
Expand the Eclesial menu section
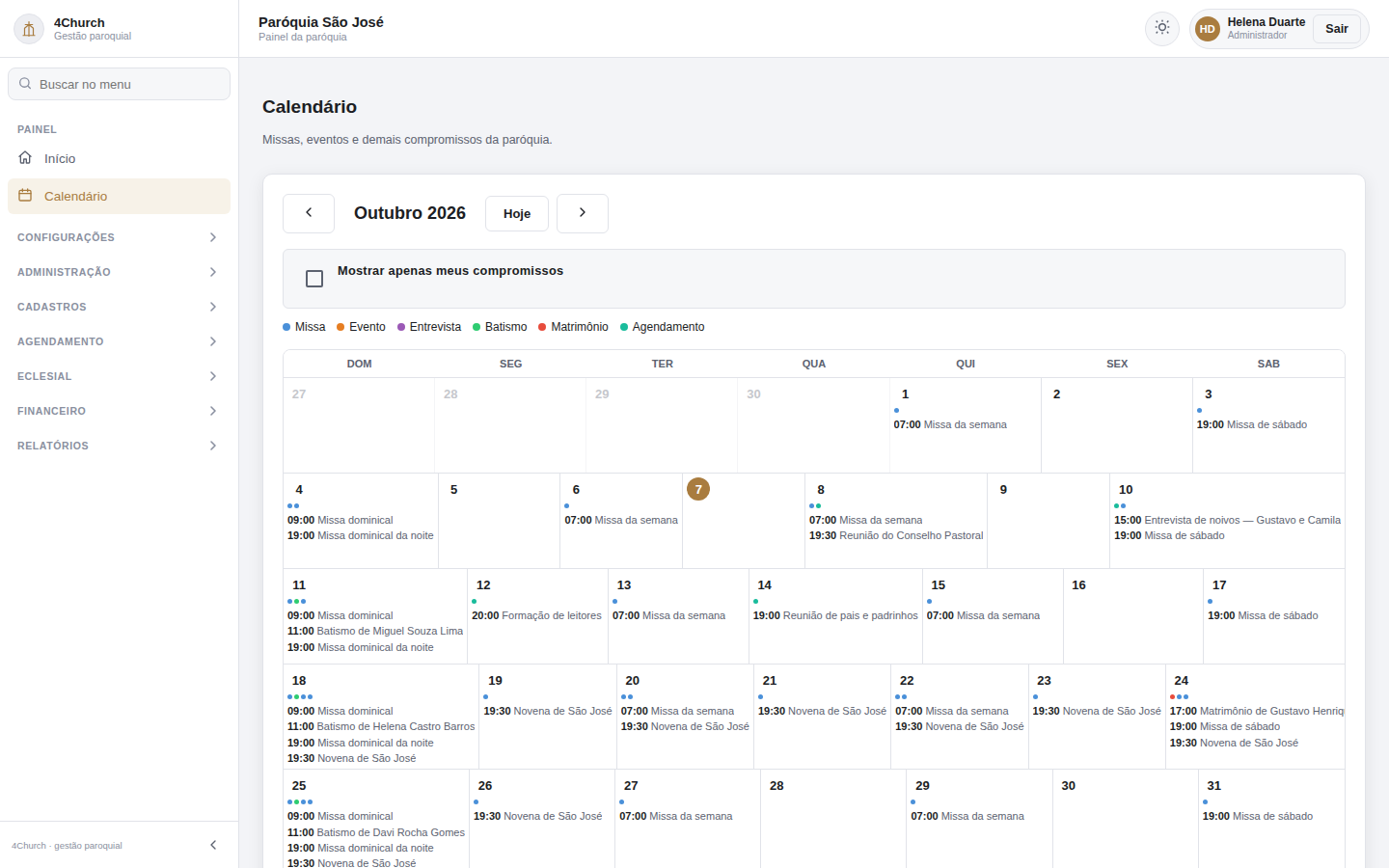120,376
